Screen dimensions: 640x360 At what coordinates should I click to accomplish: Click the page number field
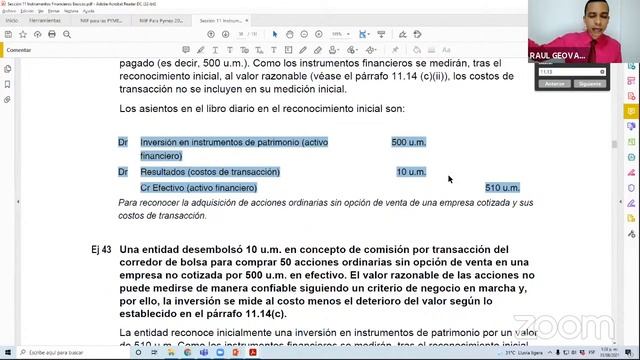[241, 34]
